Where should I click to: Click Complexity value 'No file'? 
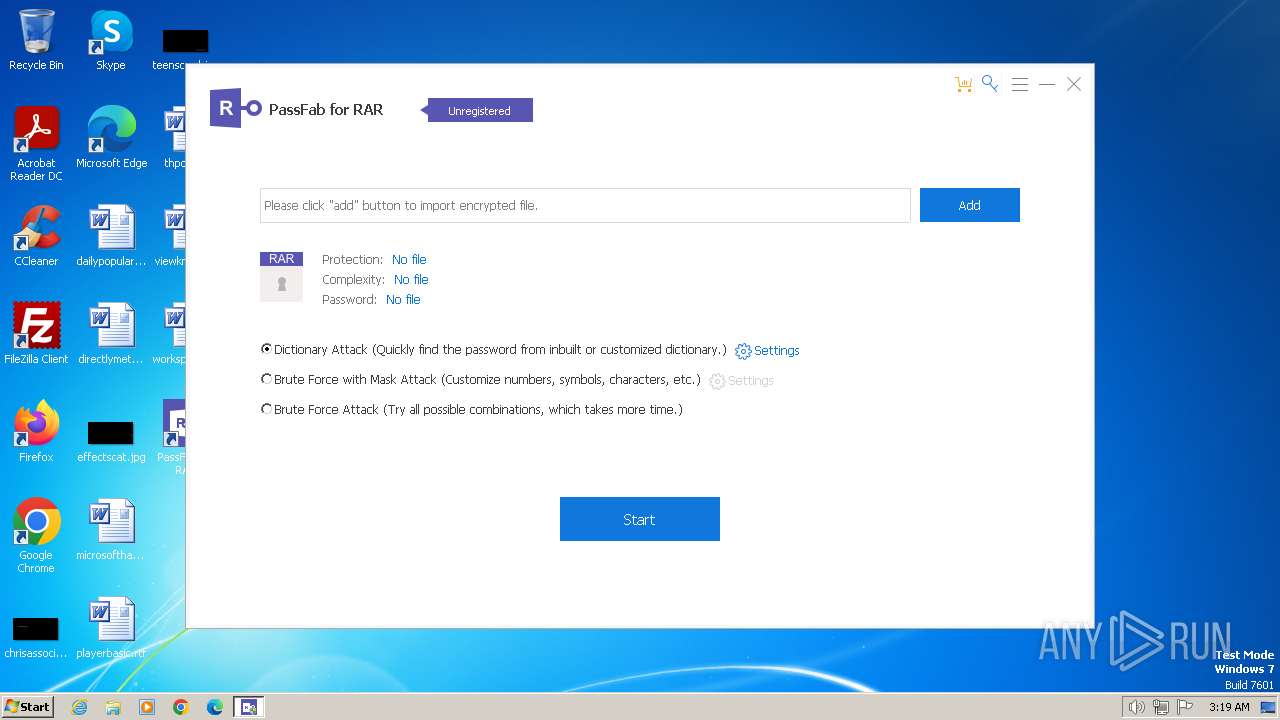(x=411, y=279)
